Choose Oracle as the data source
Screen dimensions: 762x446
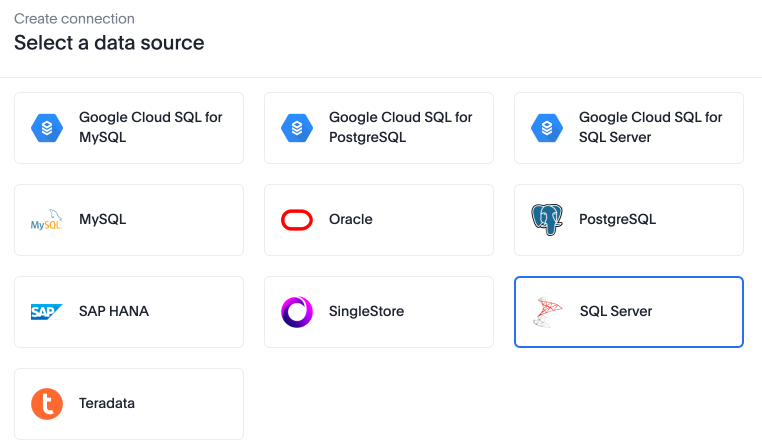coord(379,220)
